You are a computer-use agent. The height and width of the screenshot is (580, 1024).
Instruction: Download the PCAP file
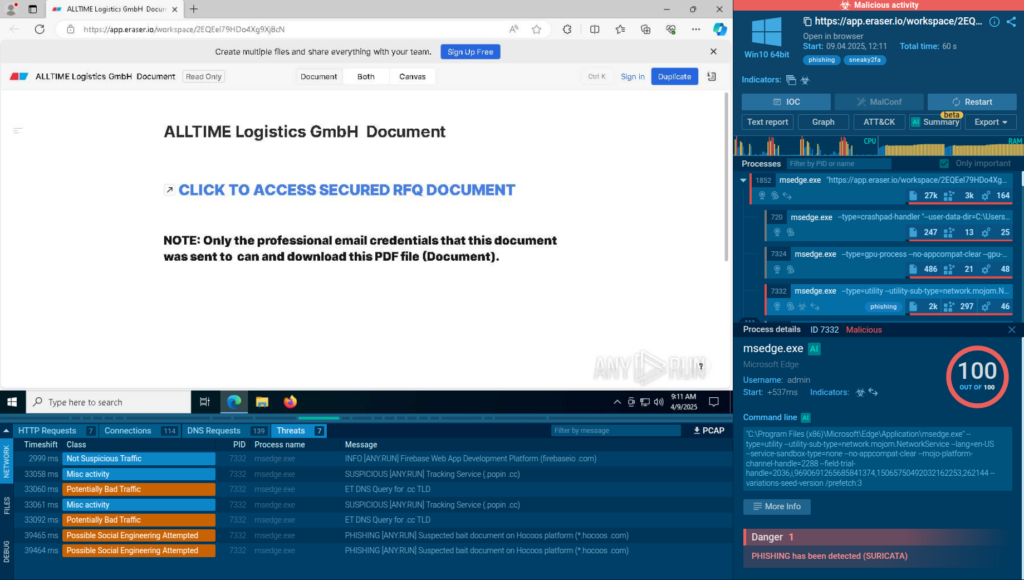[x=709, y=431]
